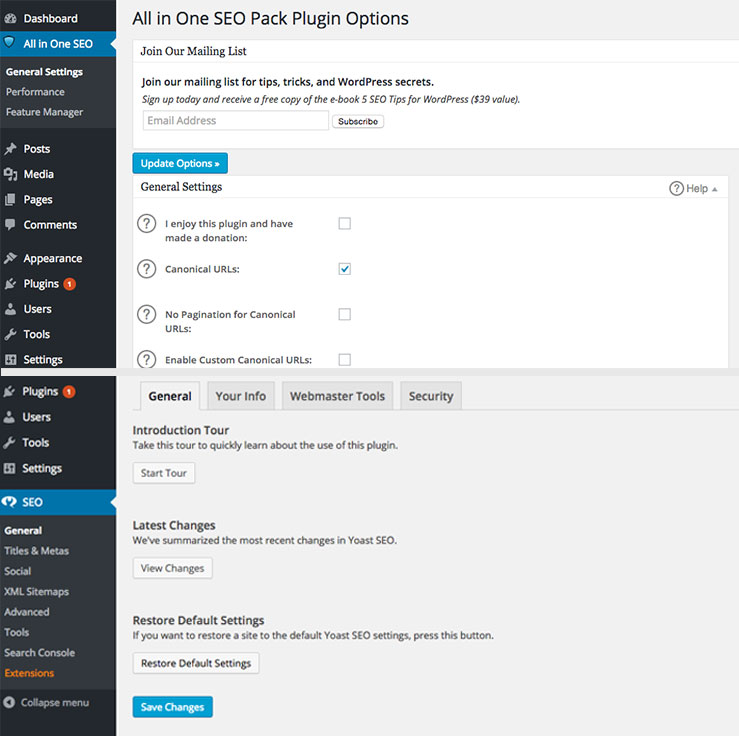Viewport: 739px width, 736px height.
Task: Click the Appearance paintbrush icon
Action: point(10,258)
